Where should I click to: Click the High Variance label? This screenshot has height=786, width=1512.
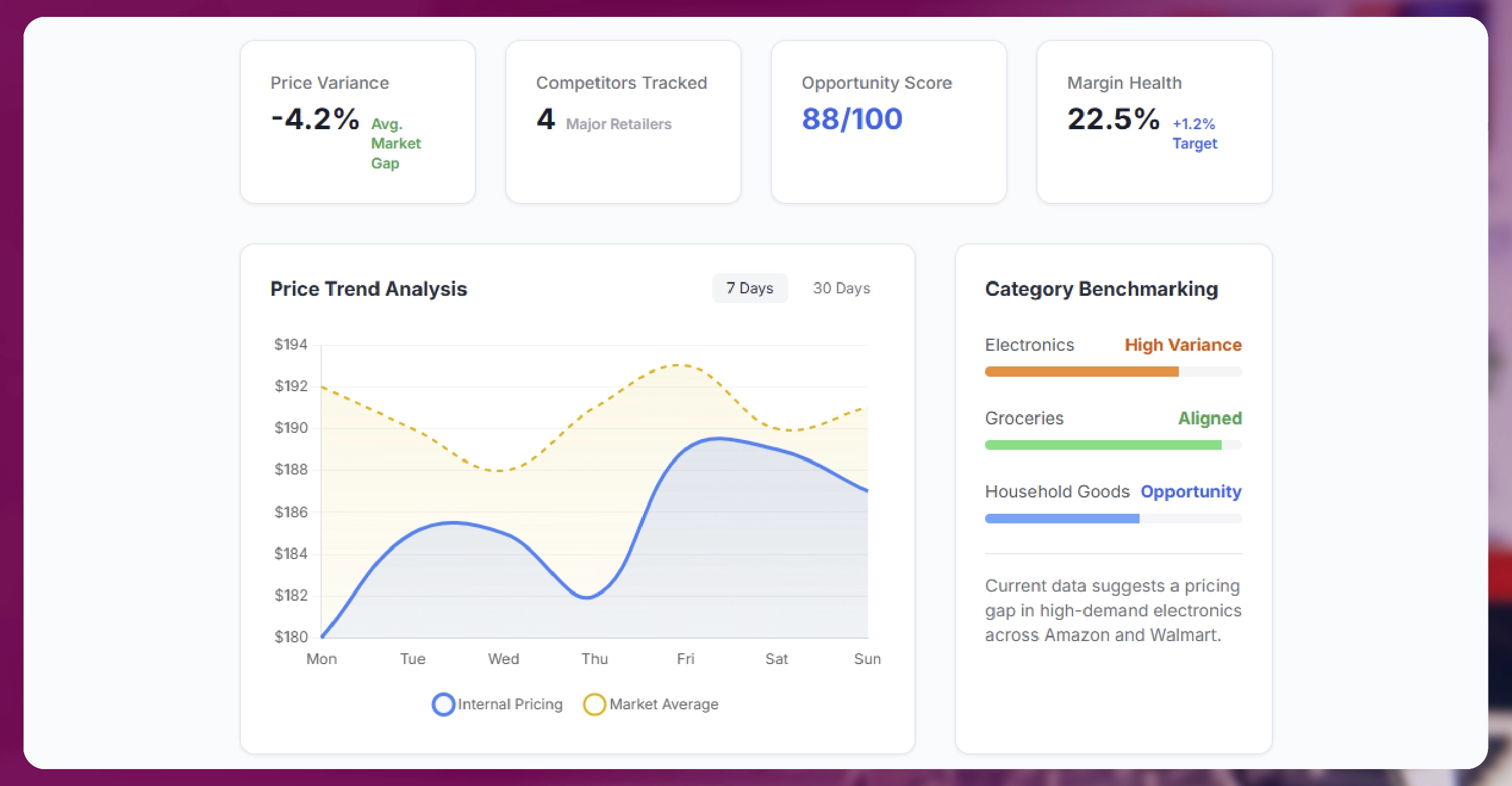[x=1182, y=345]
